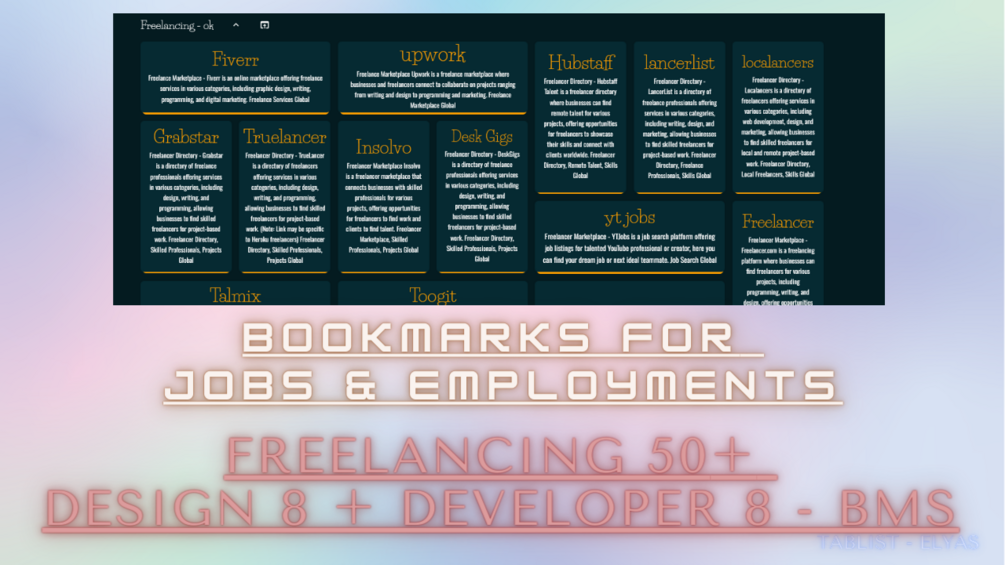Open the Freelancer bookmark card
This screenshot has height=565, width=1005.
click(x=777, y=253)
